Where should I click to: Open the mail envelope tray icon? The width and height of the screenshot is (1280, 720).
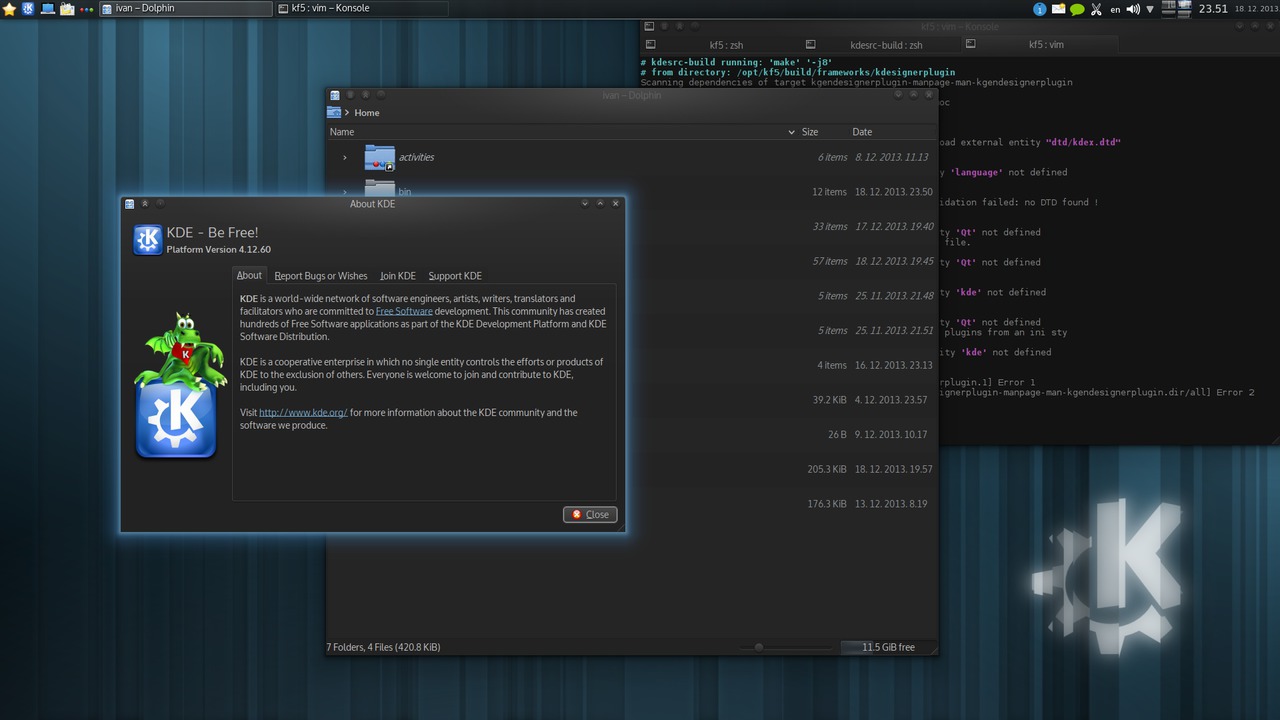pos(1058,9)
